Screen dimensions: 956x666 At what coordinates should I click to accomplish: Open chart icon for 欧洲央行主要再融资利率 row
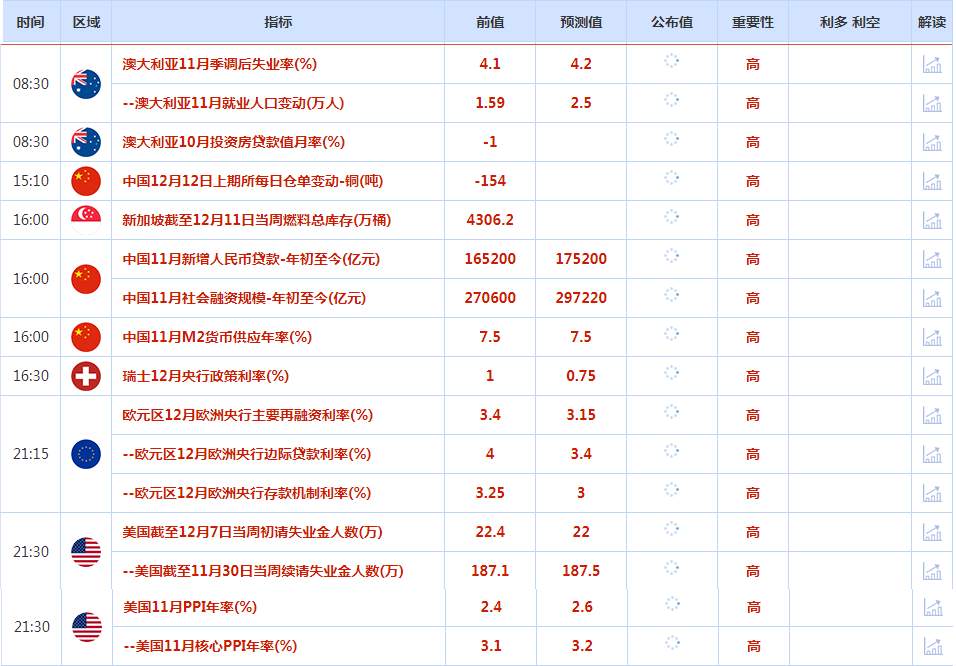[932, 415]
